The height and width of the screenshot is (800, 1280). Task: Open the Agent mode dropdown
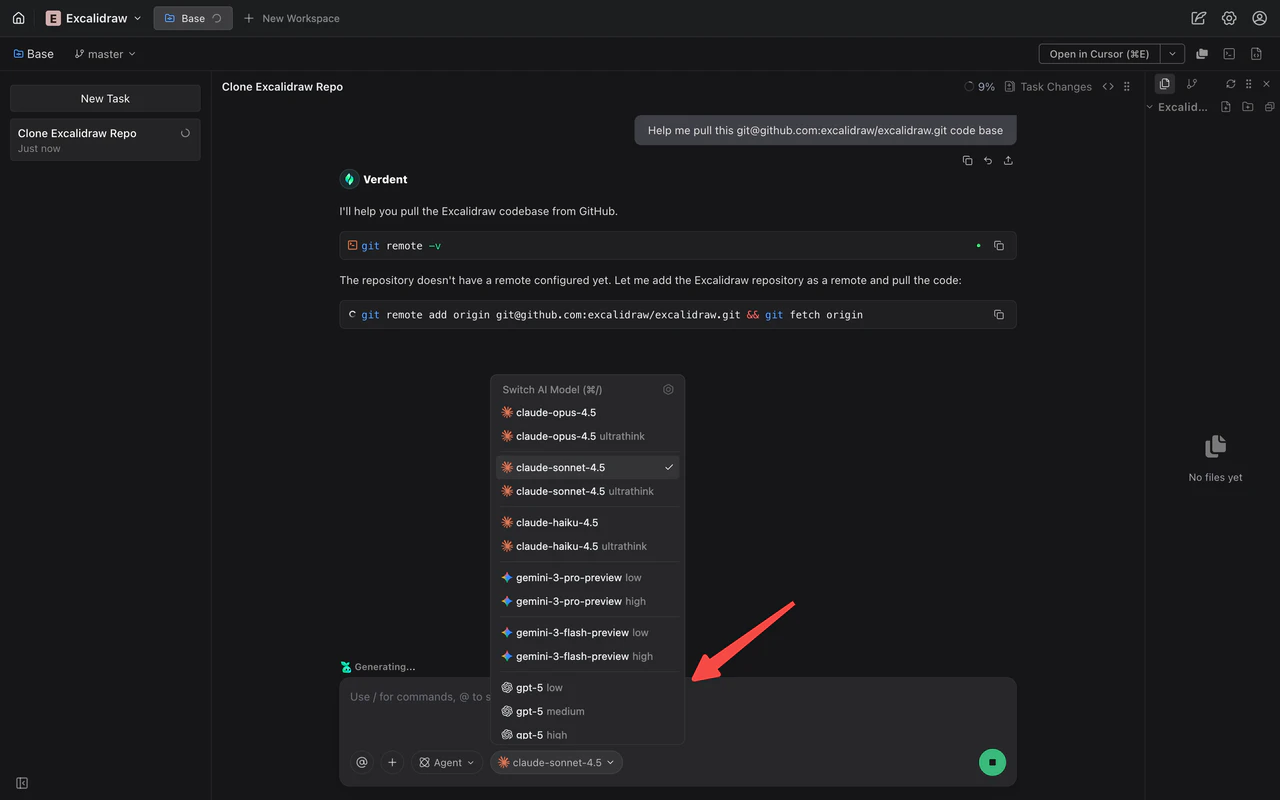click(447, 762)
